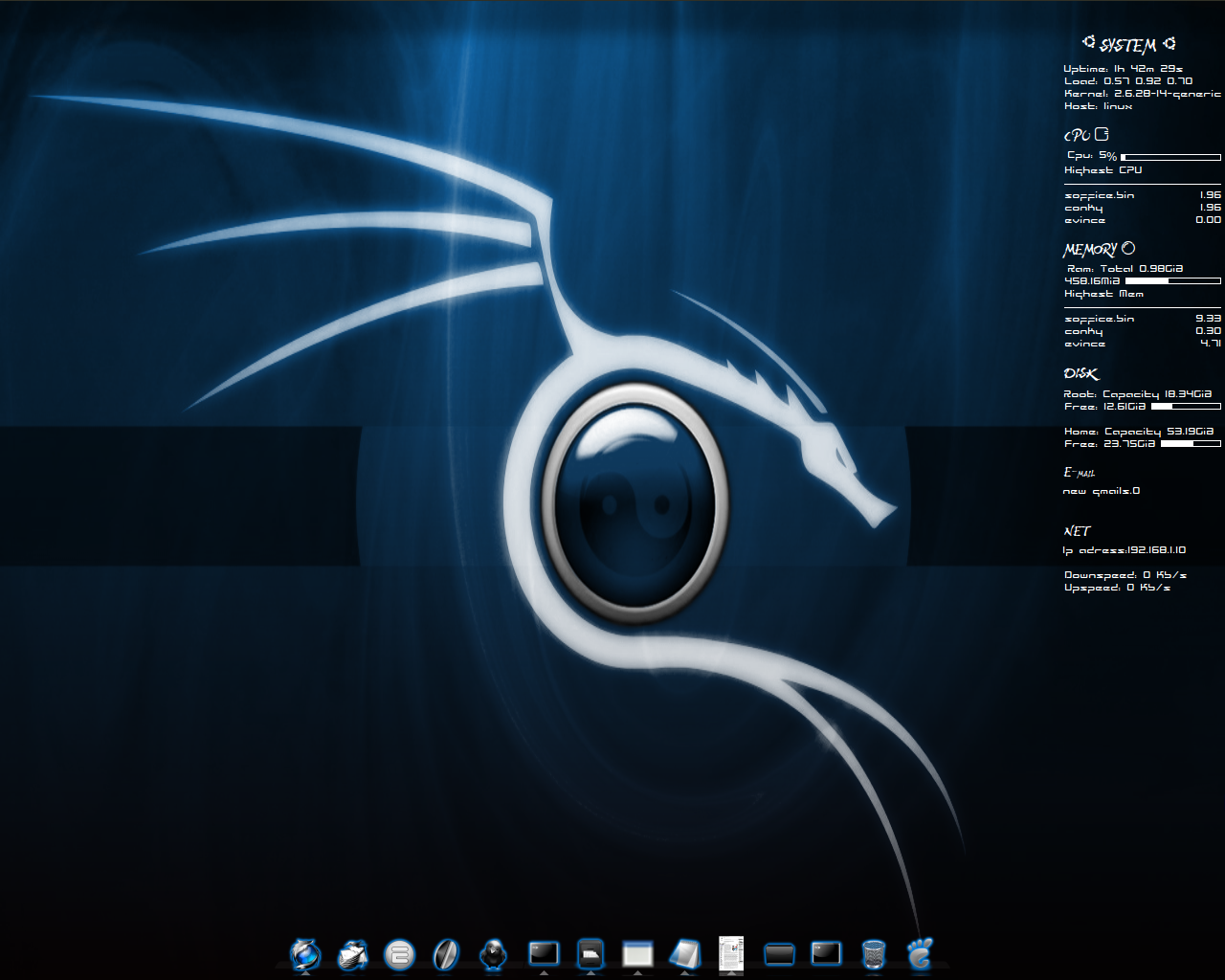Open the oval icon with diagonal slash
The height and width of the screenshot is (980, 1225).
click(447, 953)
